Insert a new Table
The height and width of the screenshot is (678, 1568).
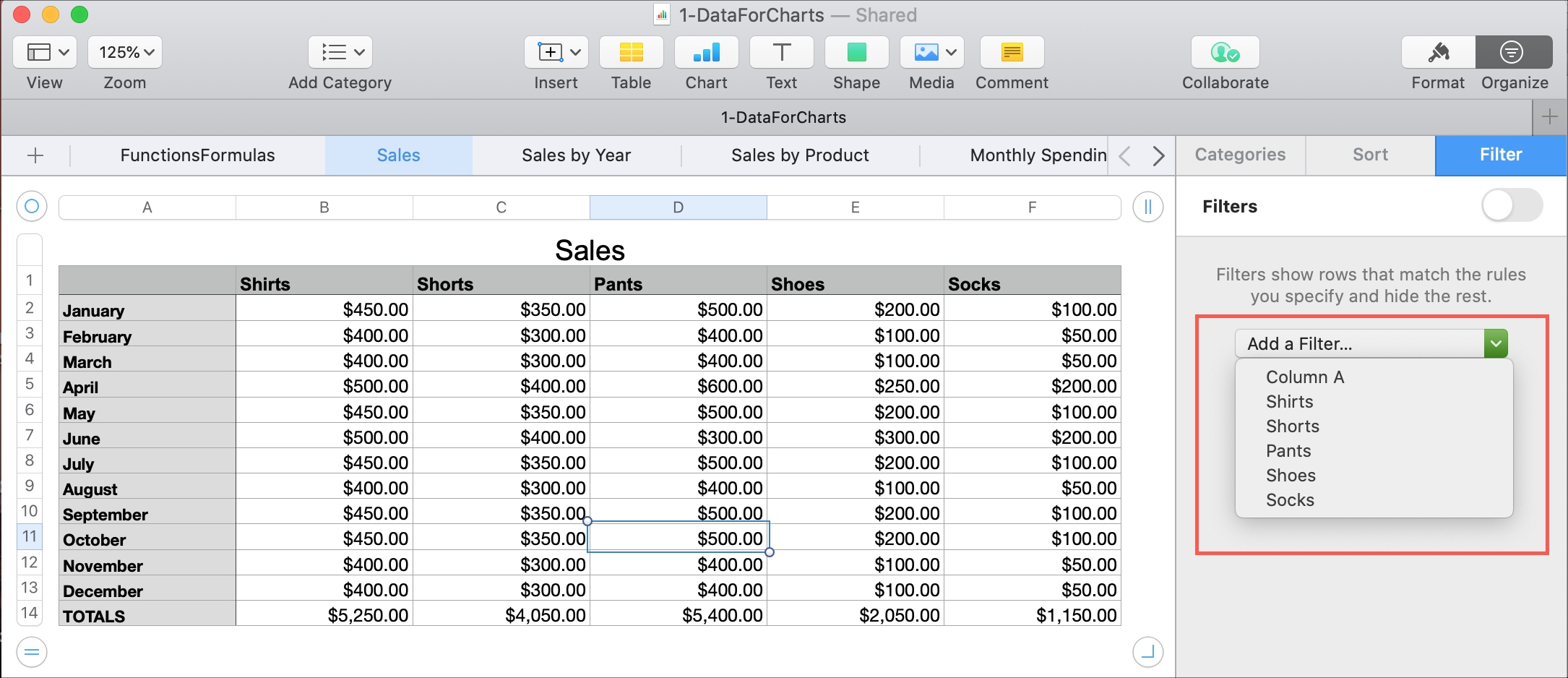631,52
